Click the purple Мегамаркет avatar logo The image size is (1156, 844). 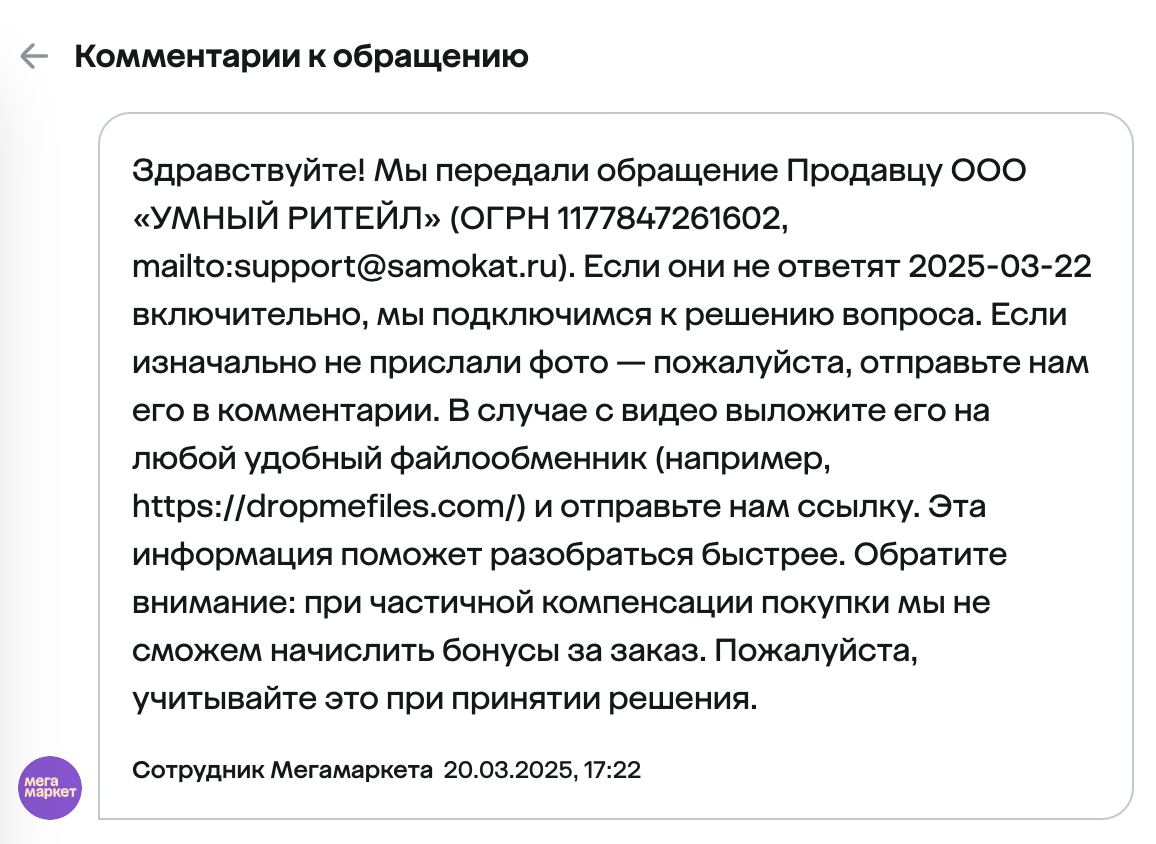point(50,788)
